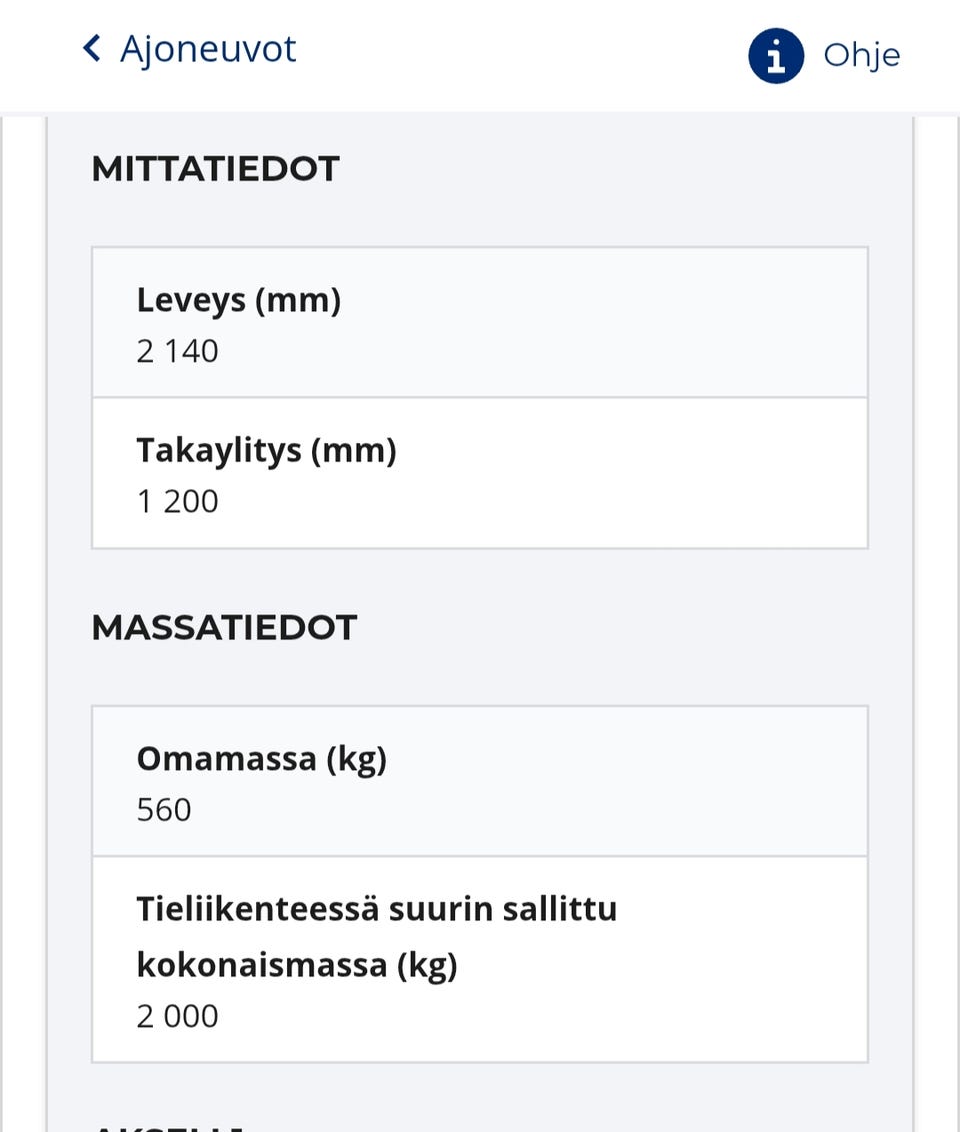Click the MITTATIEDOT section heading

point(215,169)
